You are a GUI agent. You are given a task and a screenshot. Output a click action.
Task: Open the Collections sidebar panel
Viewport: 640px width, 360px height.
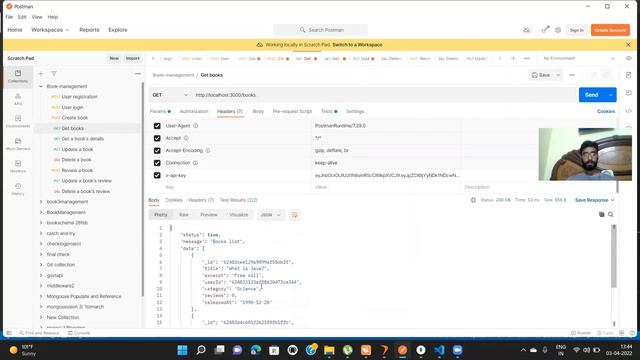pos(18,76)
